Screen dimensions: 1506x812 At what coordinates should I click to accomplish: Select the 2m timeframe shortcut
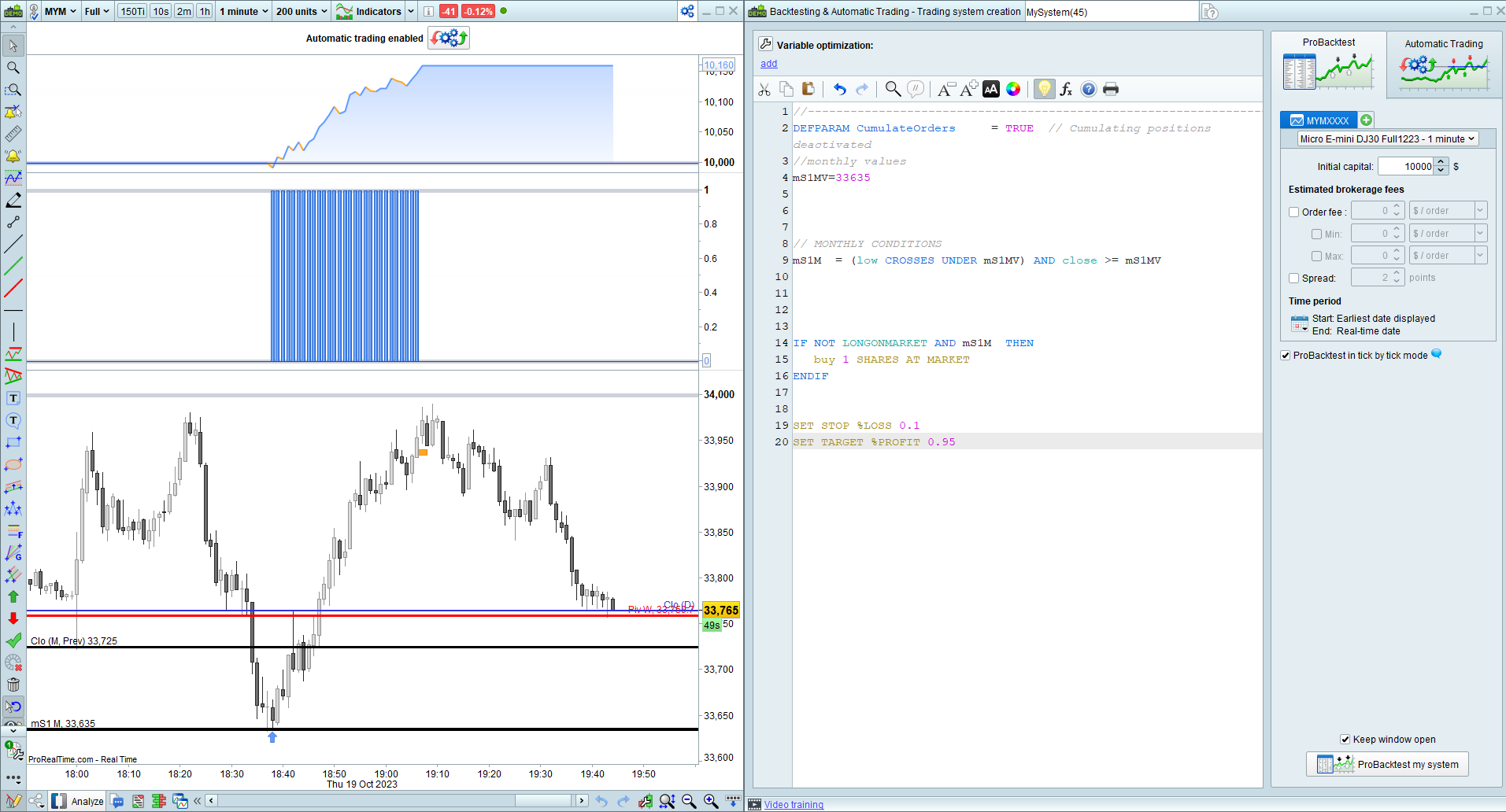(x=183, y=11)
